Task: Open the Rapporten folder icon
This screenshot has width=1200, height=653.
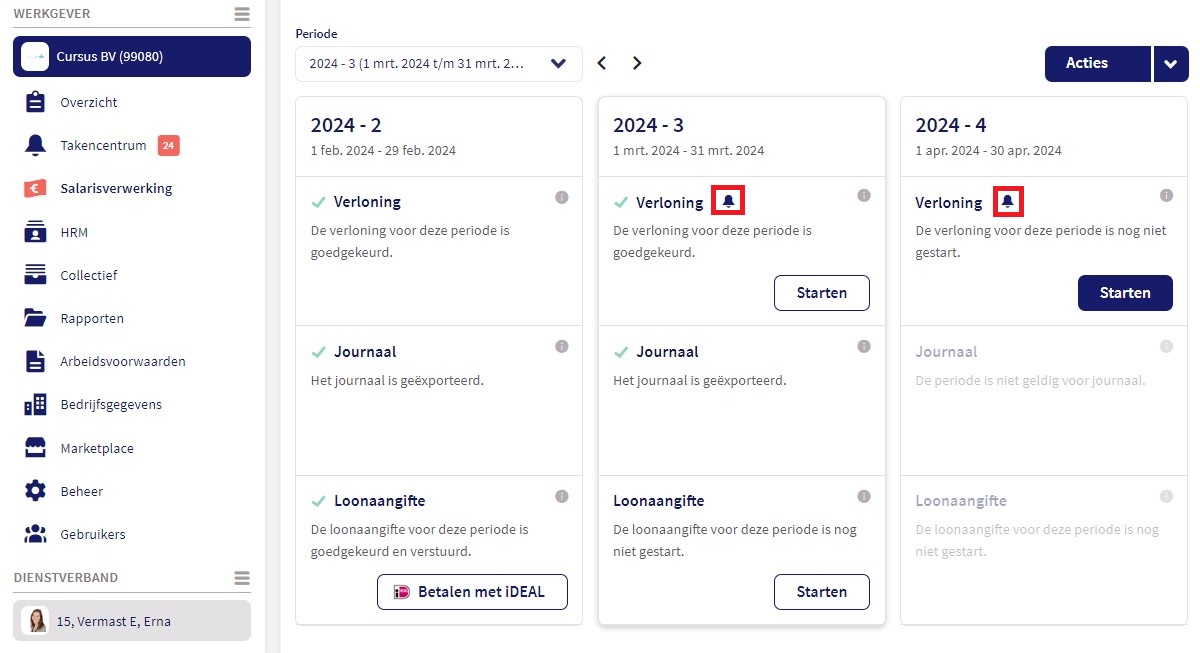Action: [33, 318]
